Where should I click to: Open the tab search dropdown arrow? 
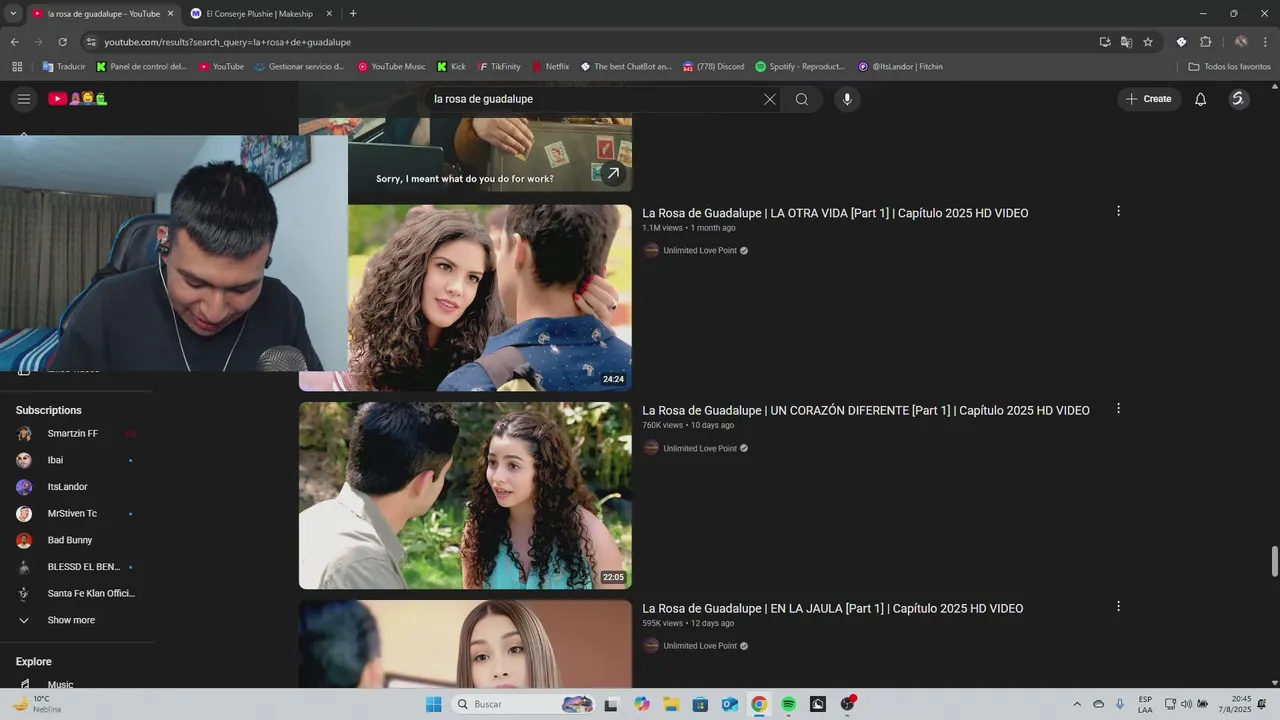[13, 14]
